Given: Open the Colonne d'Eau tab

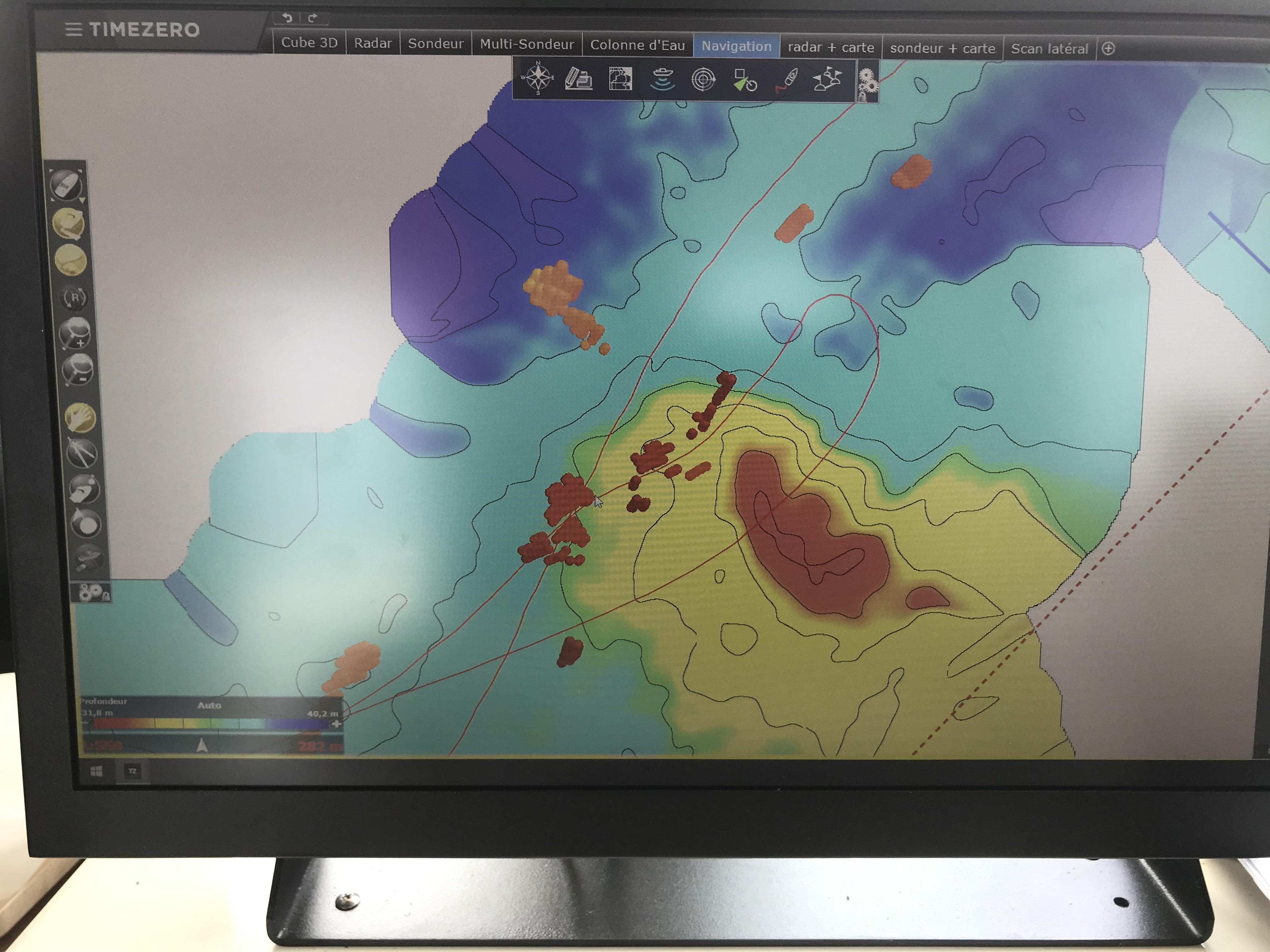Looking at the screenshot, I should (x=637, y=45).
